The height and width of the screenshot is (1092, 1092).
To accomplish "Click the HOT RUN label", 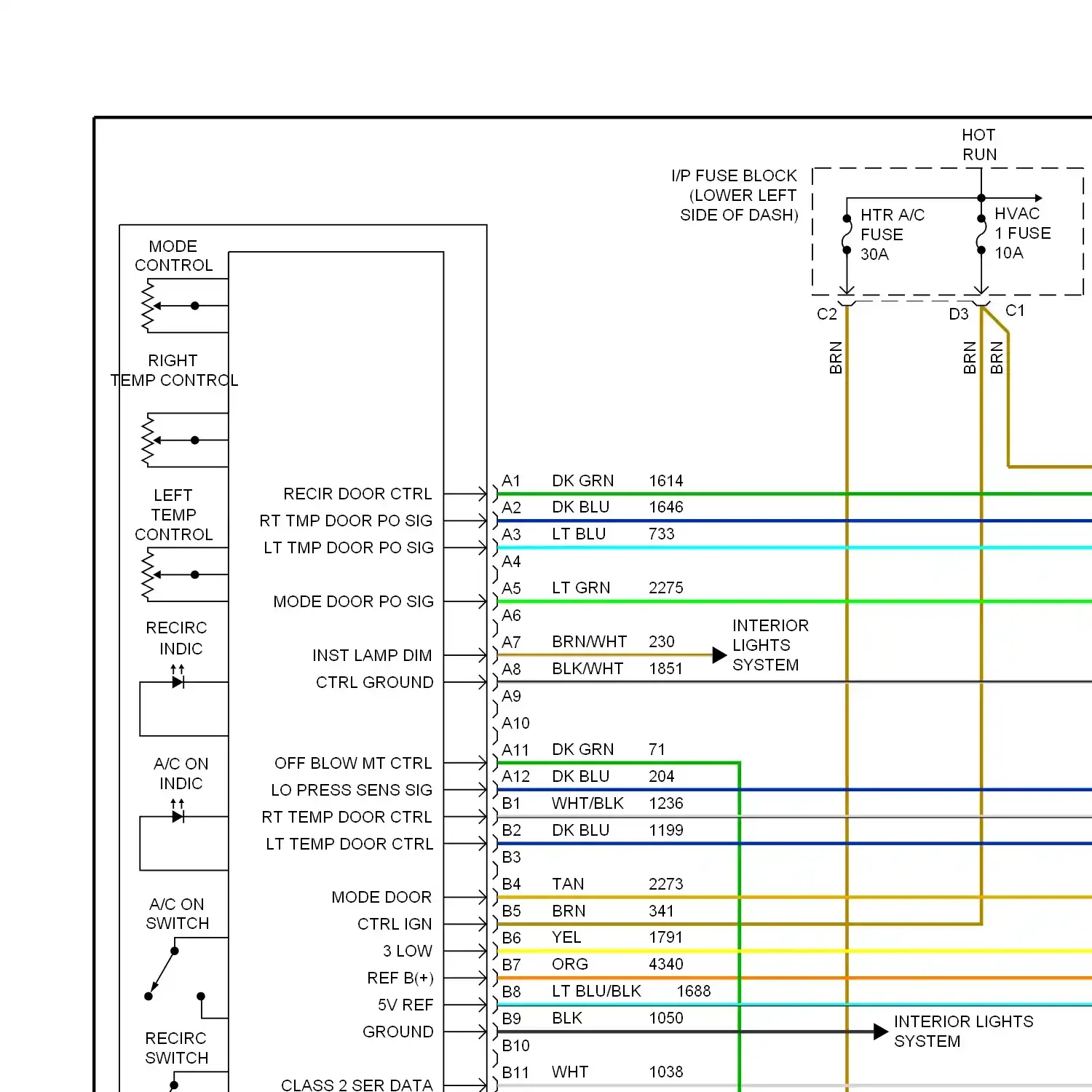I will tap(979, 145).
